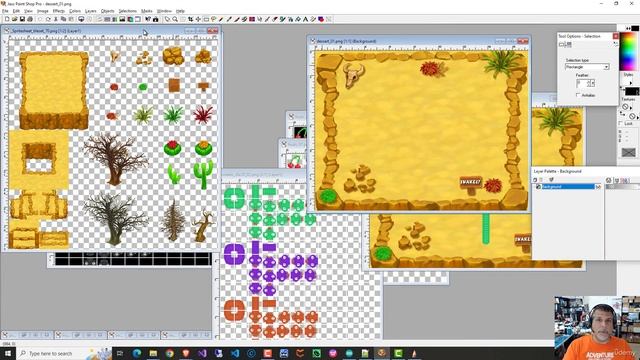Open the Selections menu

[127, 11]
